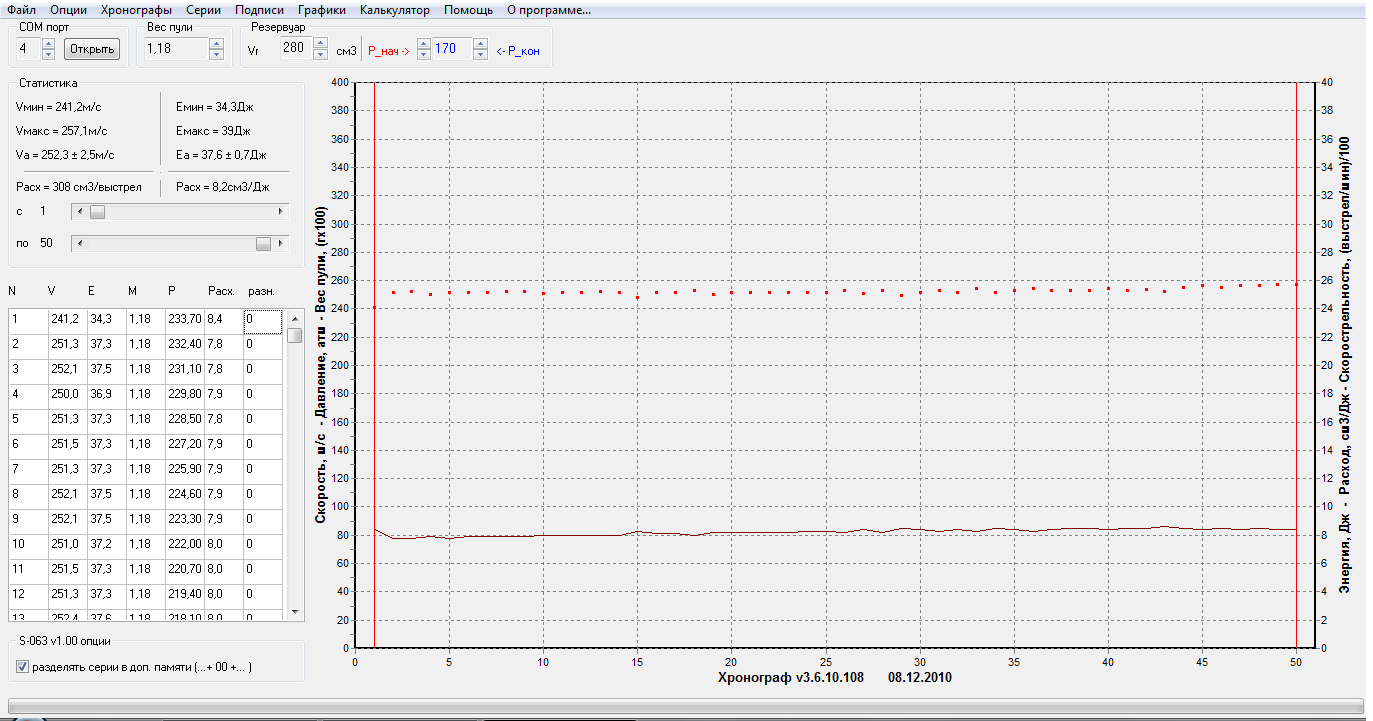Open the Калькулятор menu

pyautogui.click(x=394, y=10)
